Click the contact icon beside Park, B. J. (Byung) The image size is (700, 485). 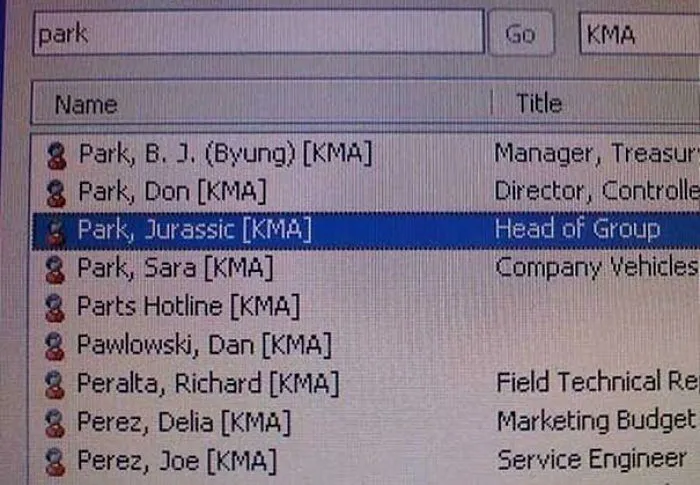[57, 156]
